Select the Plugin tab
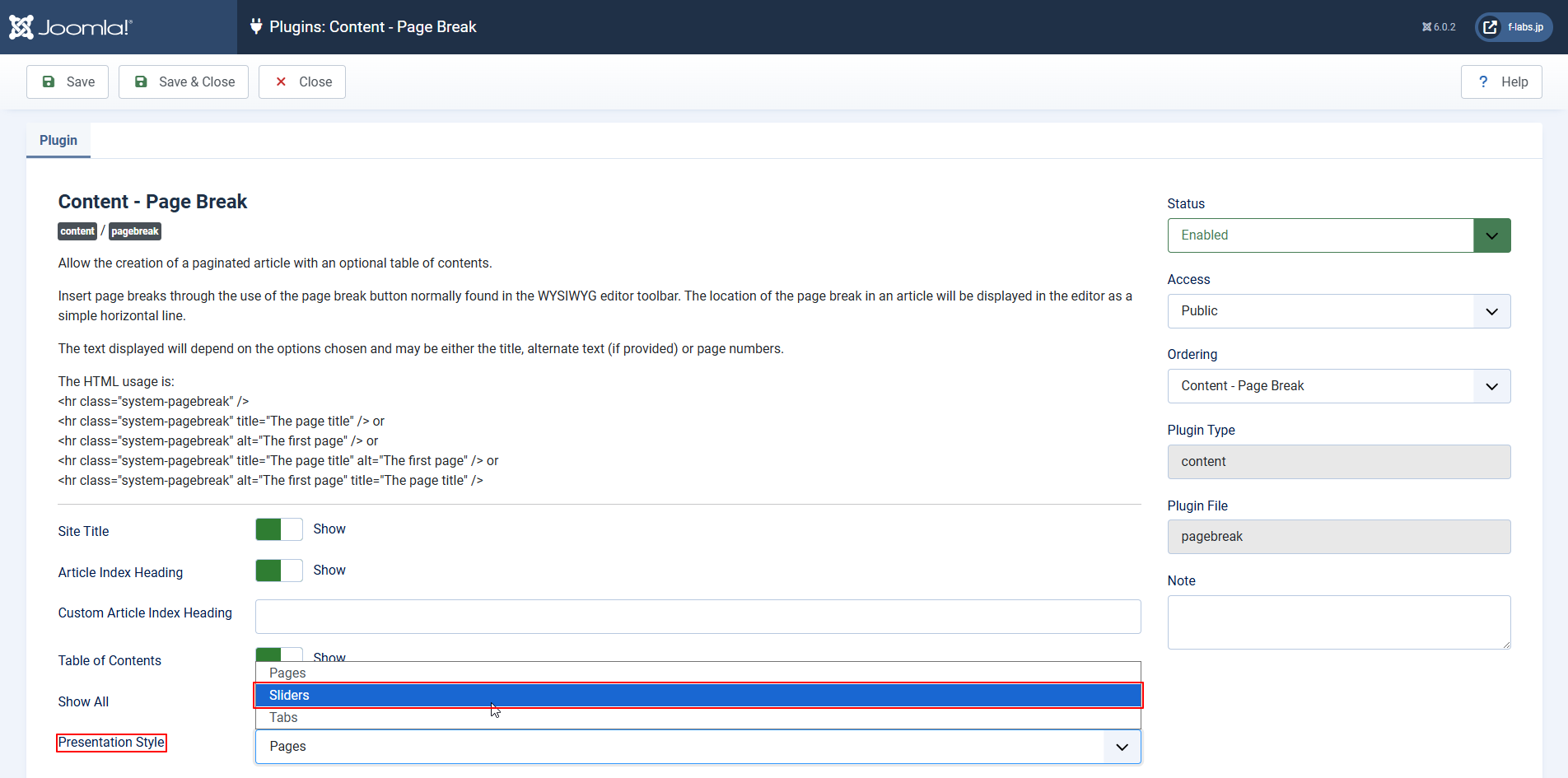Image resolution: width=1568 pixels, height=778 pixels. (58, 140)
